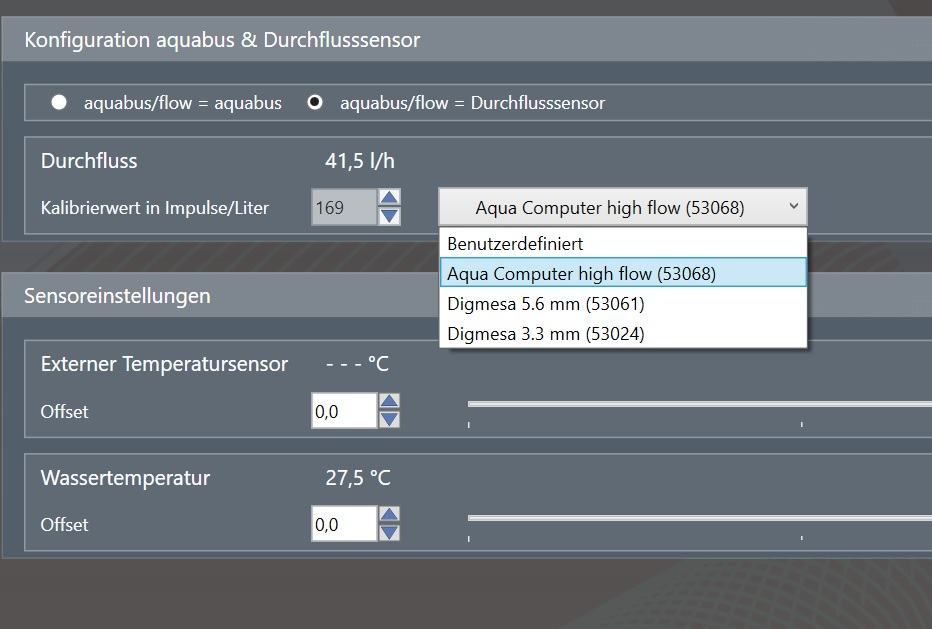Screen dimensions: 932x629
Task: Click the Kalibrierwert field showing 169
Action: pyautogui.click(x=344, y=207)
